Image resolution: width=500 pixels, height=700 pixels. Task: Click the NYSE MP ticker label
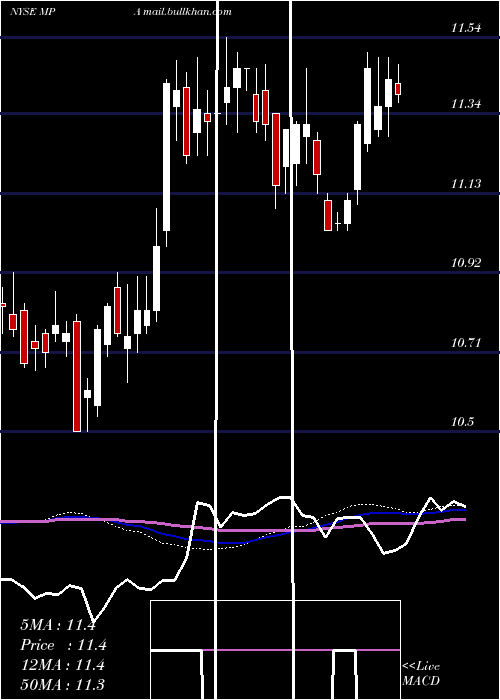tap(32, 12)
